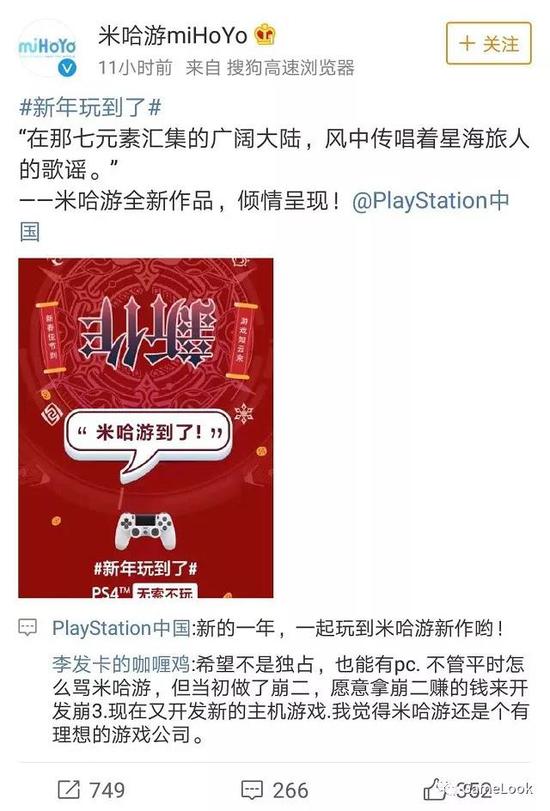This screenshot has height=811, width=550.
Task: Tap the gold crown membership icon
Action: point(265,35)
